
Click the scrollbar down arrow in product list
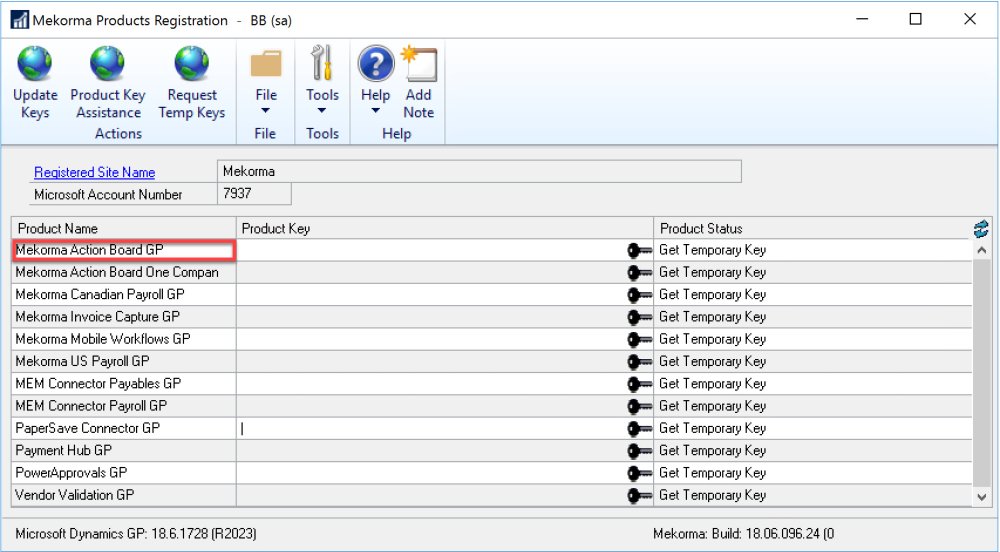click(981, 497)
